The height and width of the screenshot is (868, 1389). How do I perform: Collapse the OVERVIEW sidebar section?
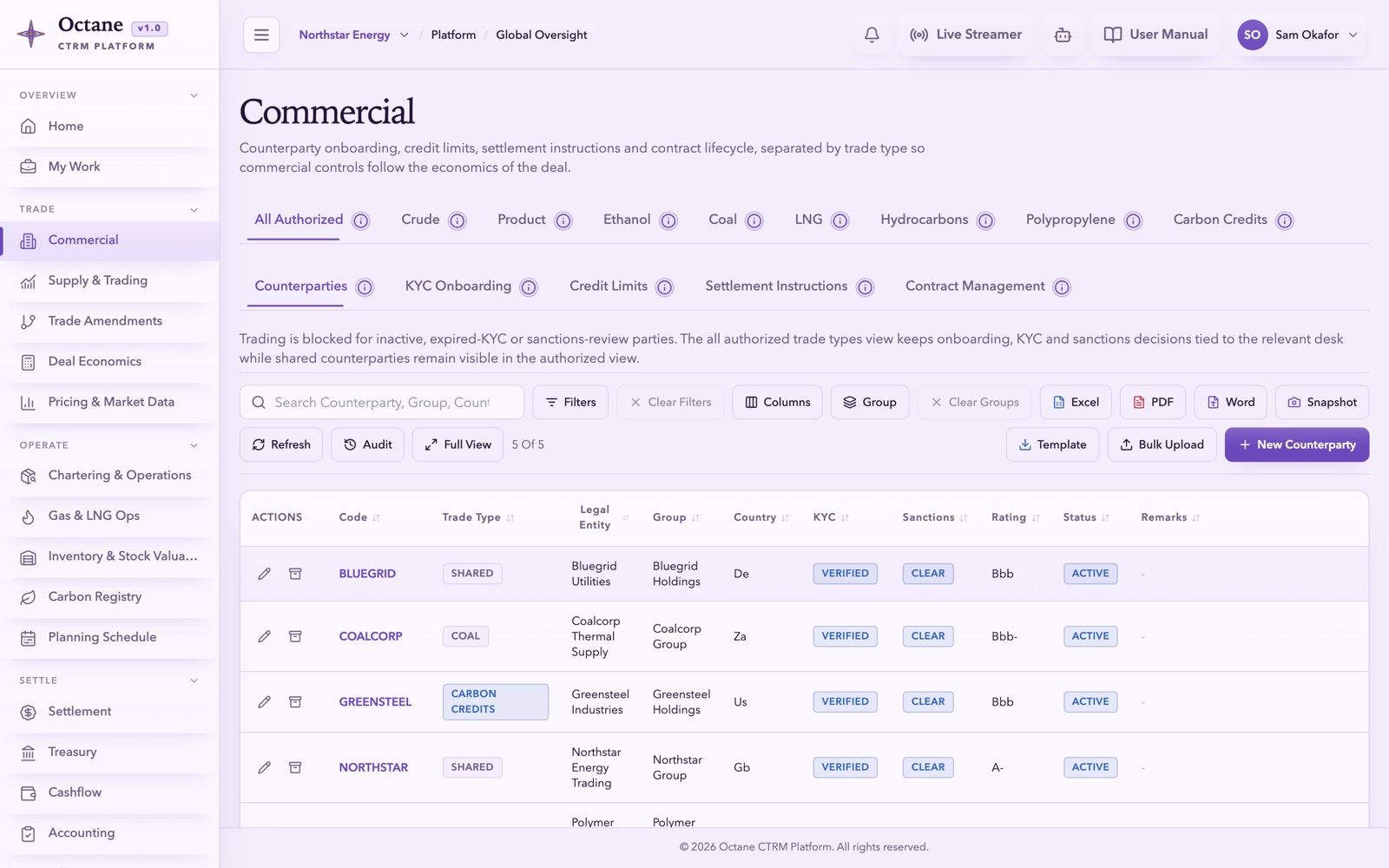point(194,95)
